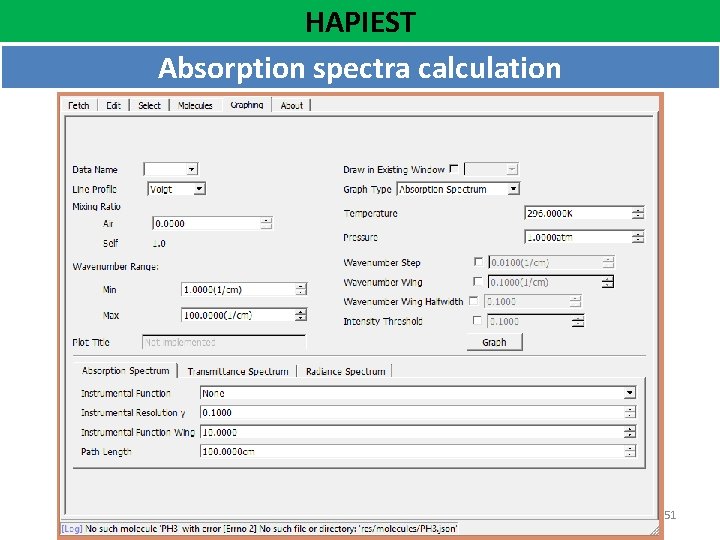This screenshot has width=720, height=540.
Task: Click the Wavenumber Step spinner arrows
Action: click(608, 262)
